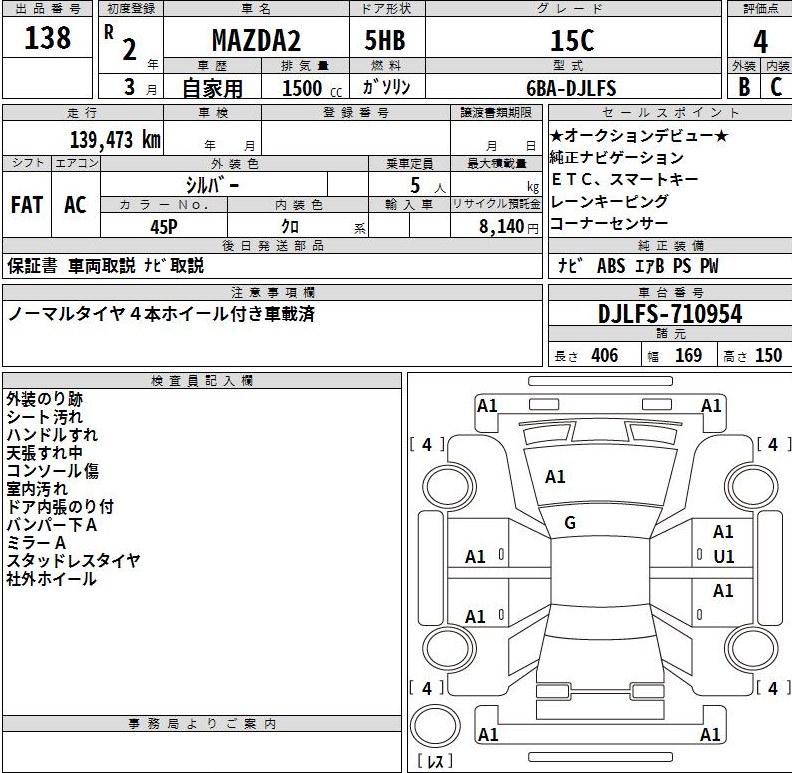Select the 事務局よりご案内 section header
The image size is (792, 773).
click(202, 723)
